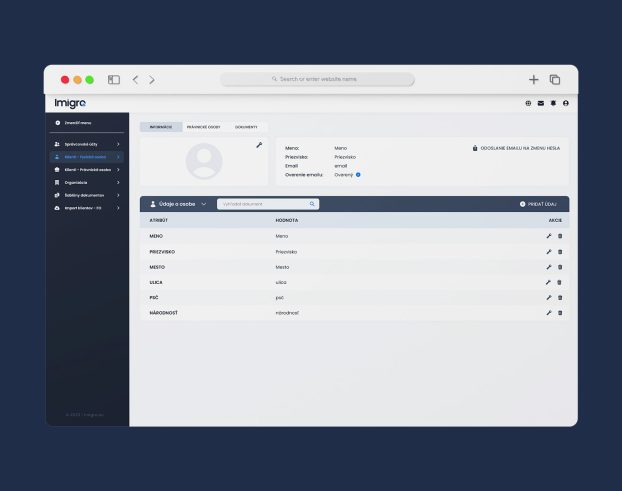Collapse the sidebar with Zmenšiť menu
Screen dimensions: 622x491
tap(73, 123)
